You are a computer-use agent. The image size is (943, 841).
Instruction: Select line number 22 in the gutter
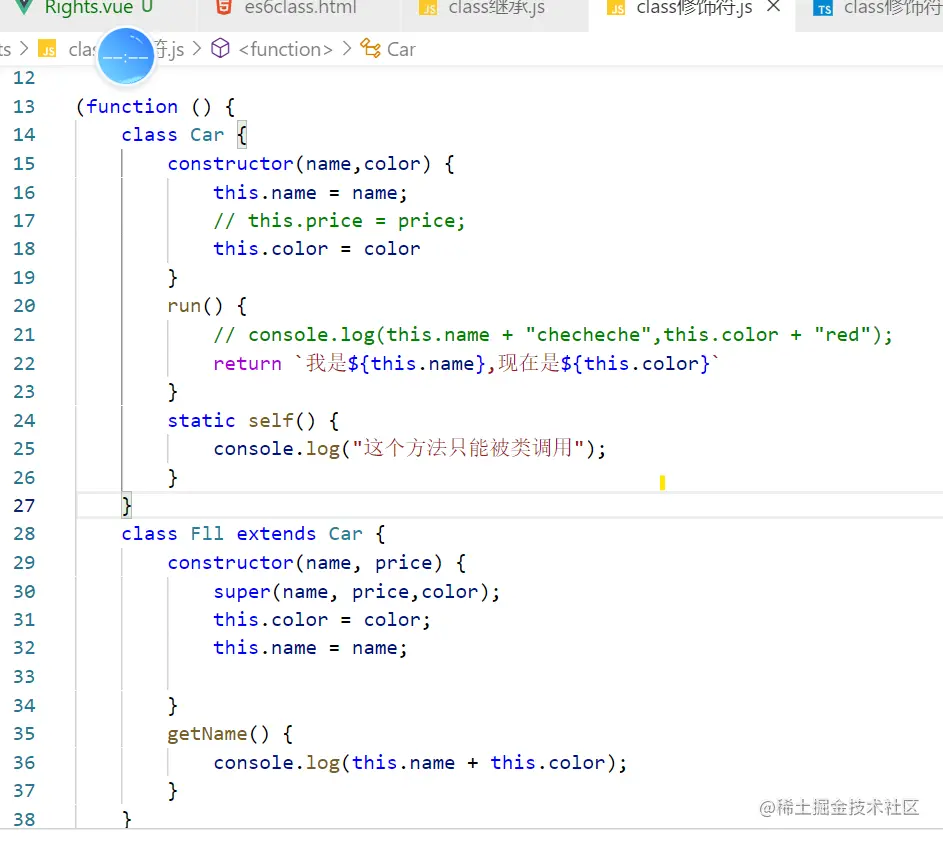point(25,362)
